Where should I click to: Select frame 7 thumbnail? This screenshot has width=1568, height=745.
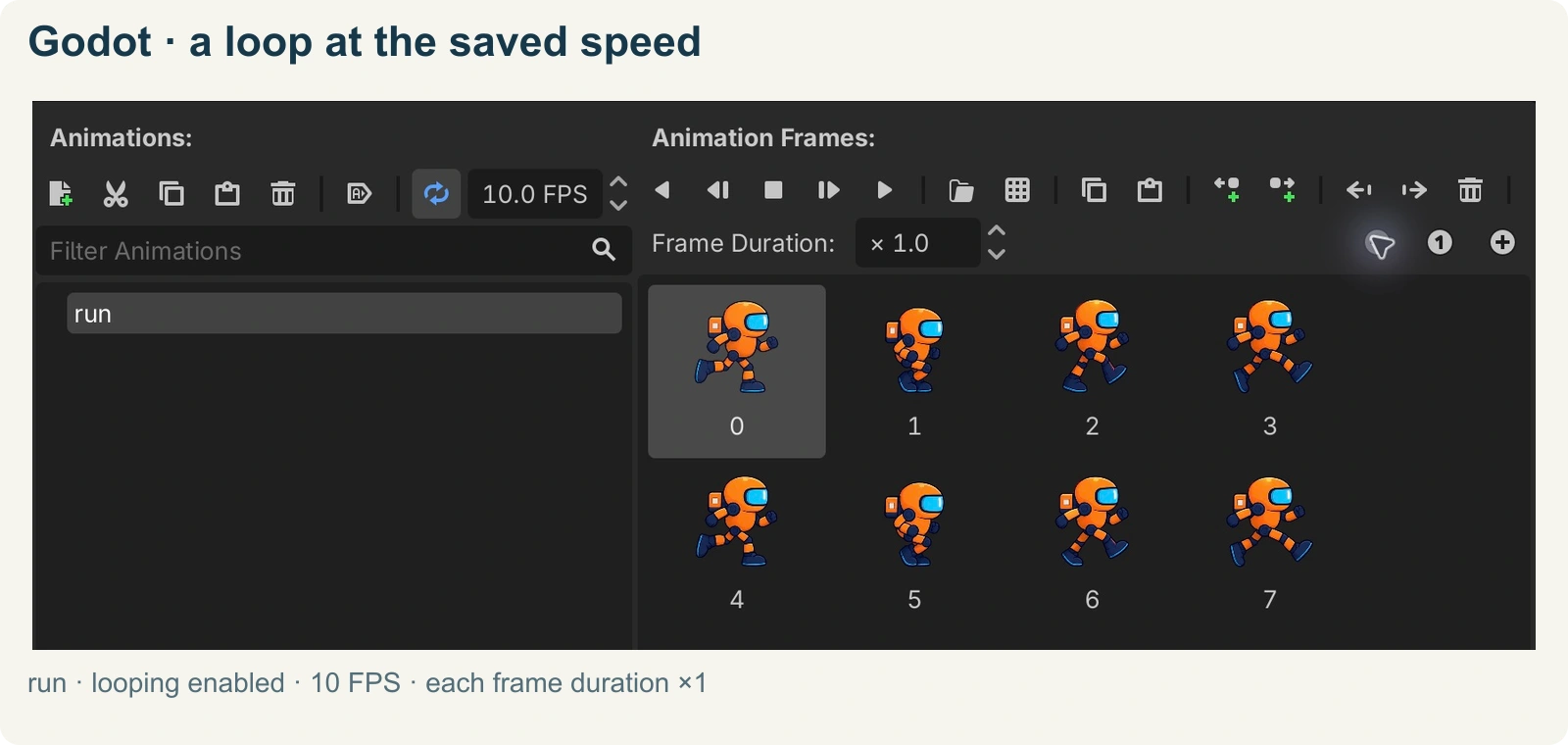tap(1270, 545)
